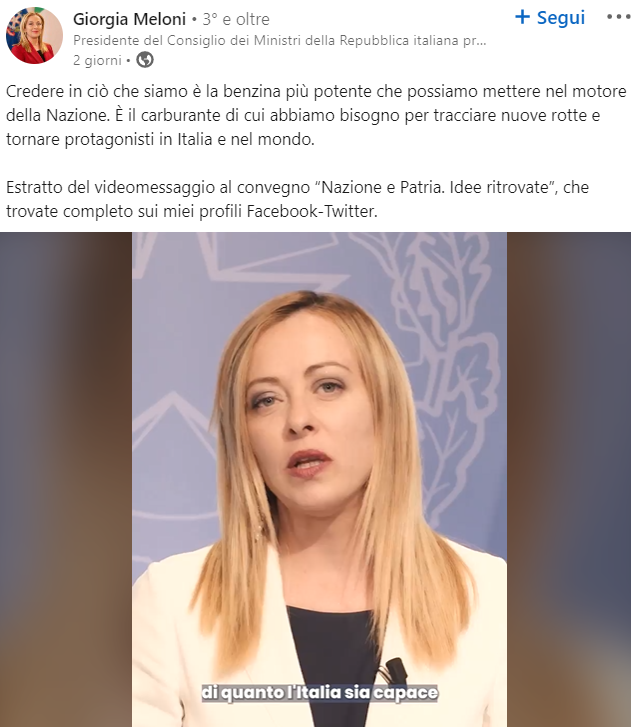
Task: Open Giorgia Meloni's profile picture
Action: click(x=34, y=35)
